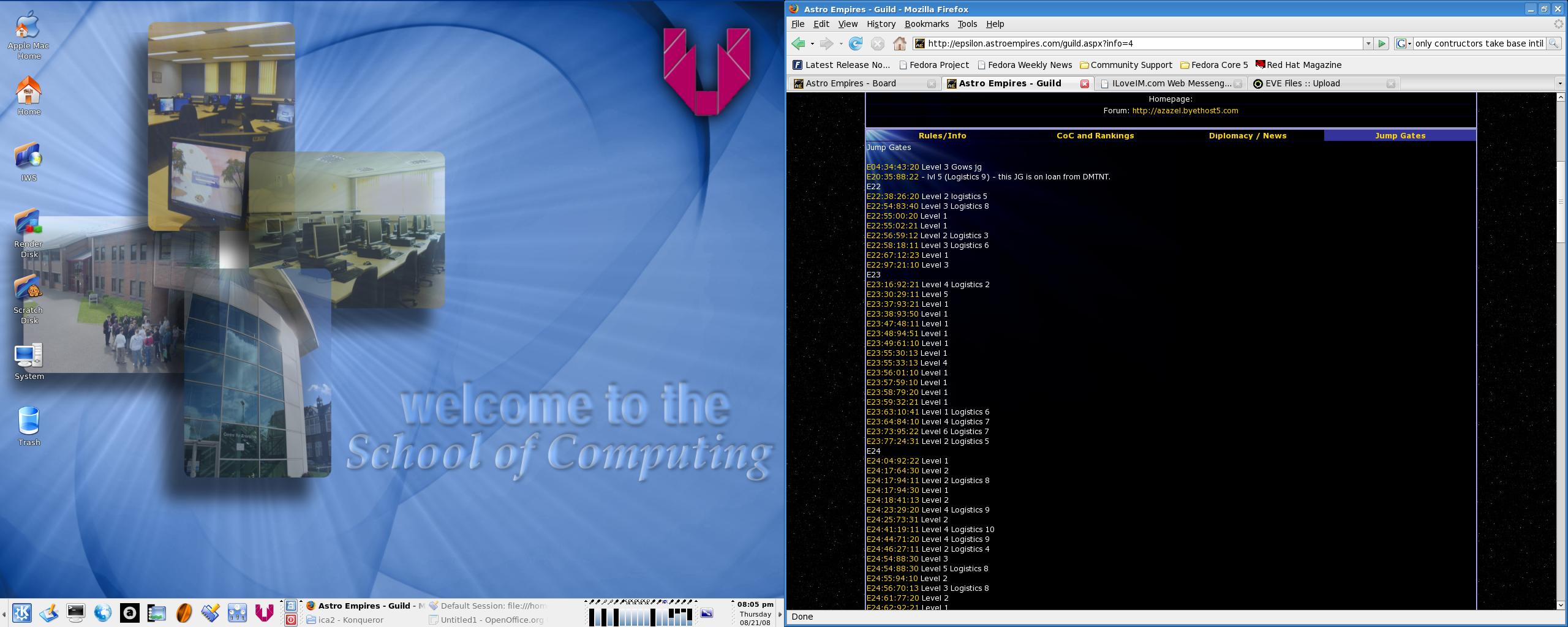The height and width of the screenshot is (627, 1568).
Task: Open the Apple Mac Home desktop icon
Action: point(28,36)
